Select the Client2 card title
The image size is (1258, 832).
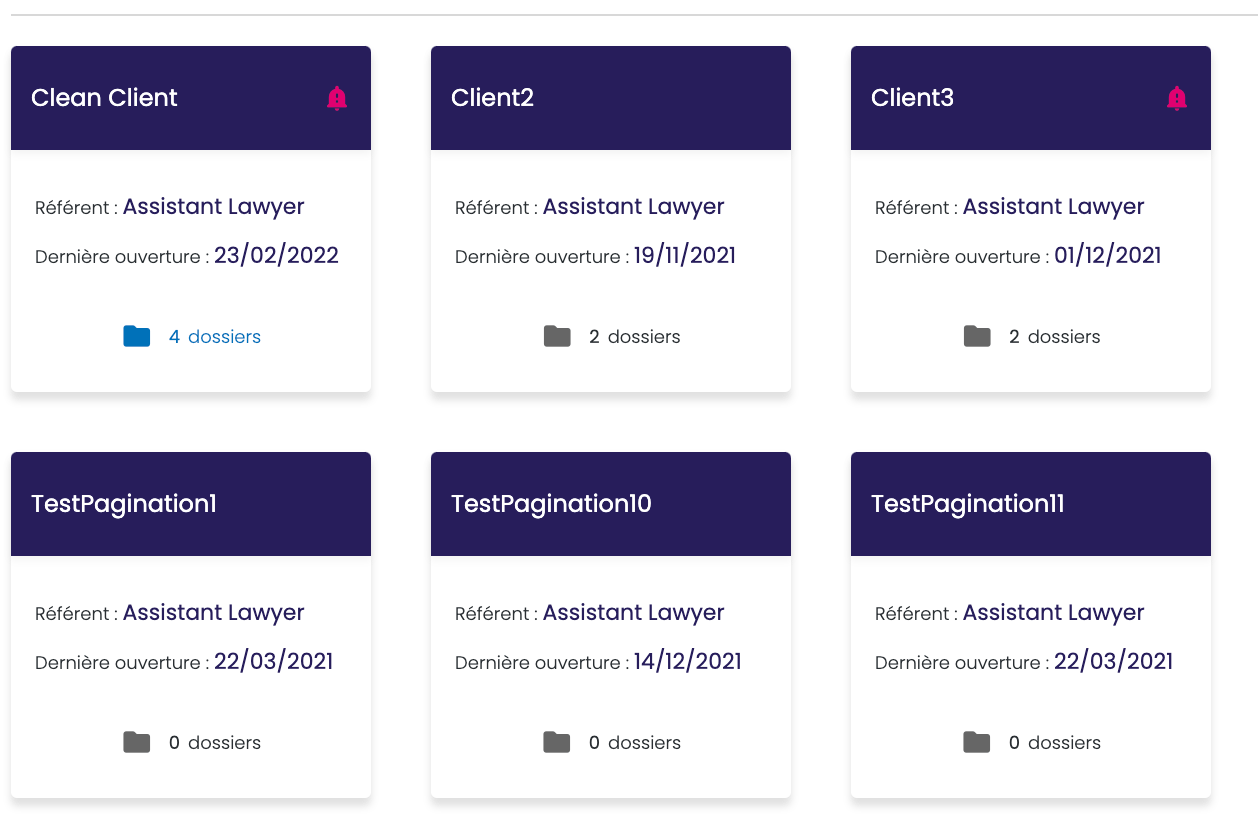point(492,98)
